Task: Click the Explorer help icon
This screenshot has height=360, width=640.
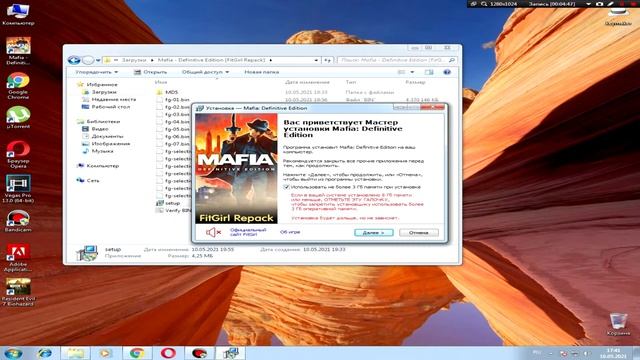Action: coord(447,72)
